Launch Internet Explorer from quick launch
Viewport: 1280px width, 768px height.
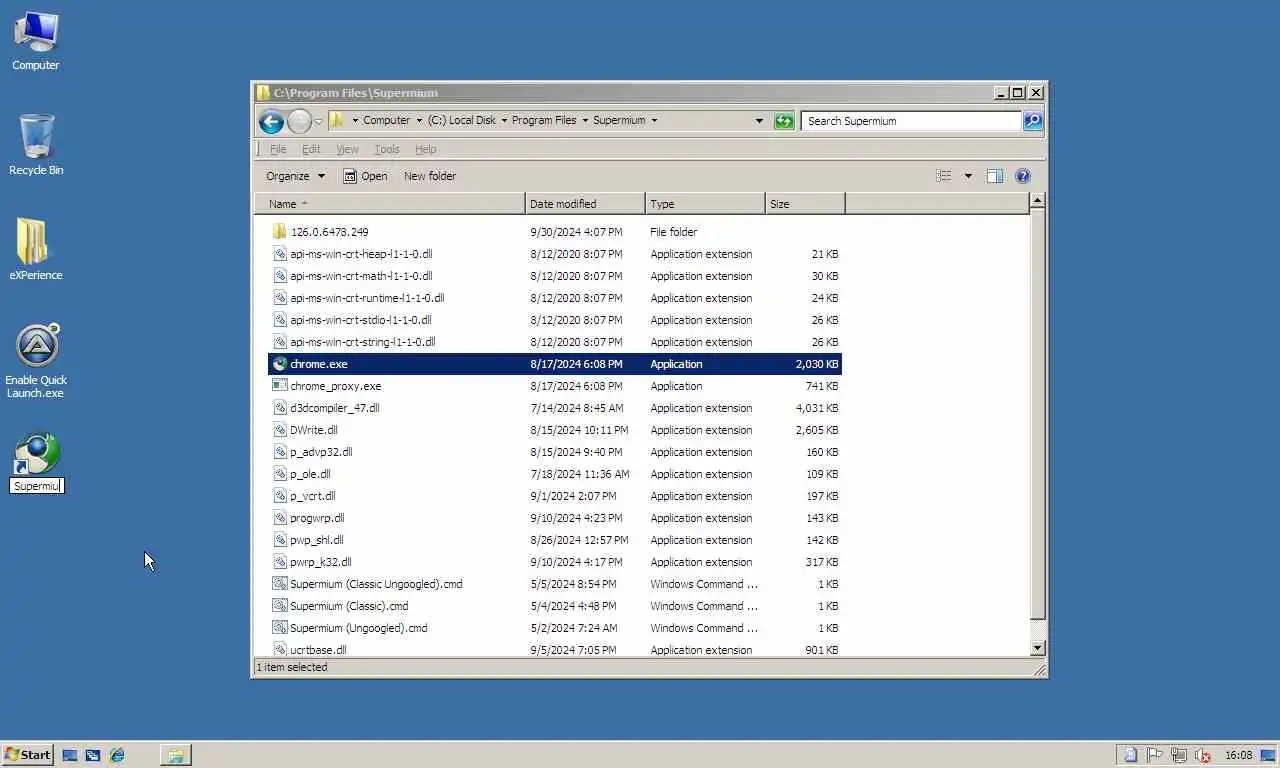117,755
